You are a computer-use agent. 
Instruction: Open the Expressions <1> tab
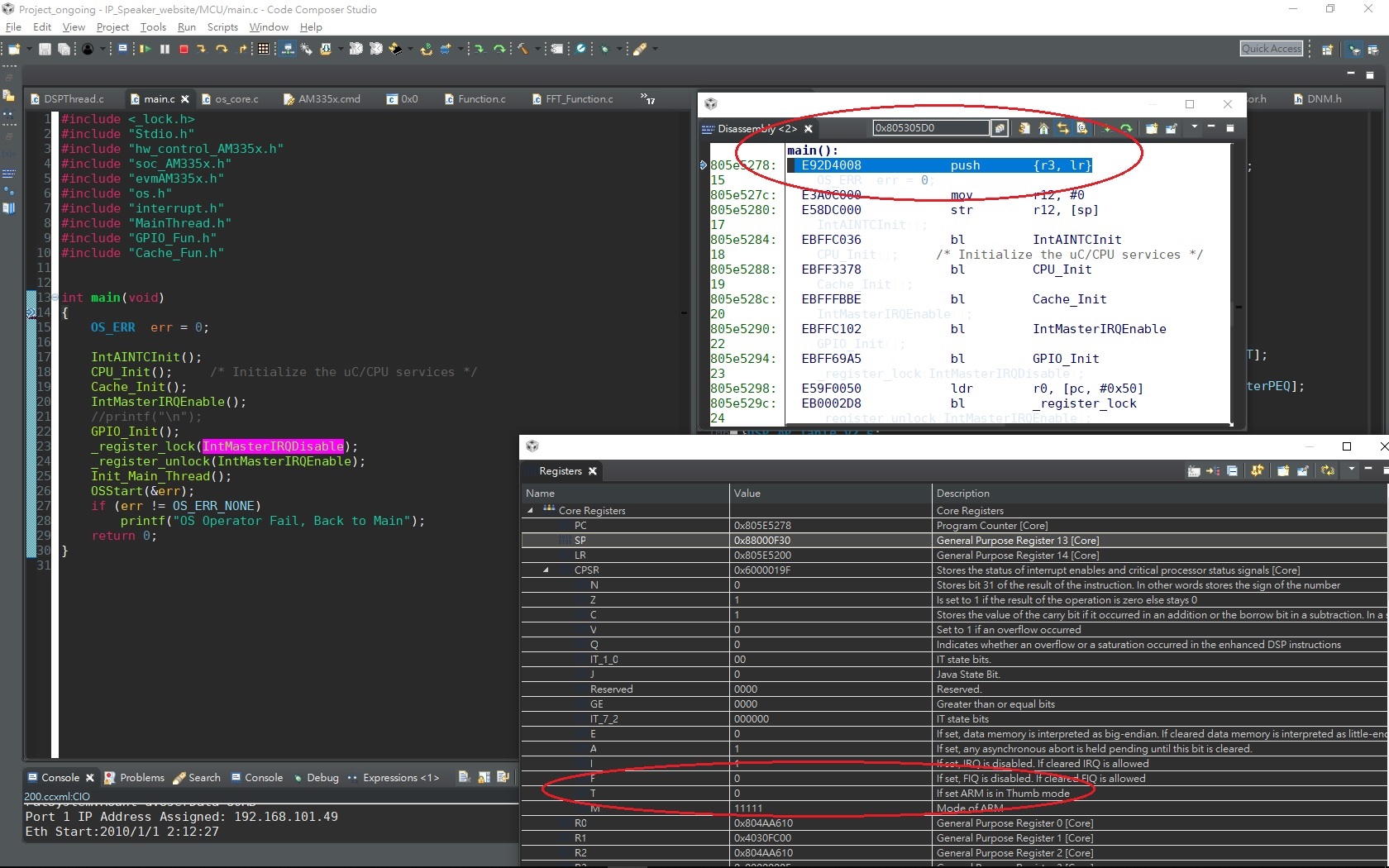(x=394, y=778)
